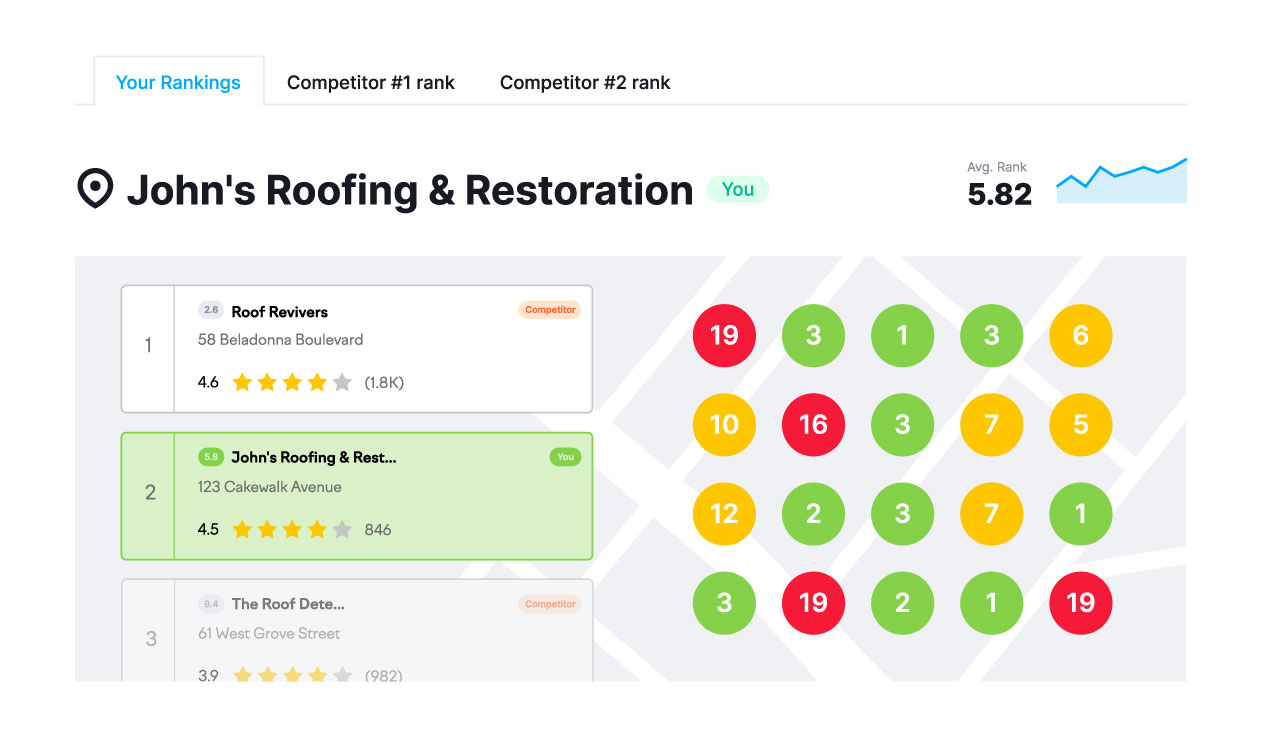Select the yellow 12 rank pin
1263x738 pixels.
tap(724, 514)
